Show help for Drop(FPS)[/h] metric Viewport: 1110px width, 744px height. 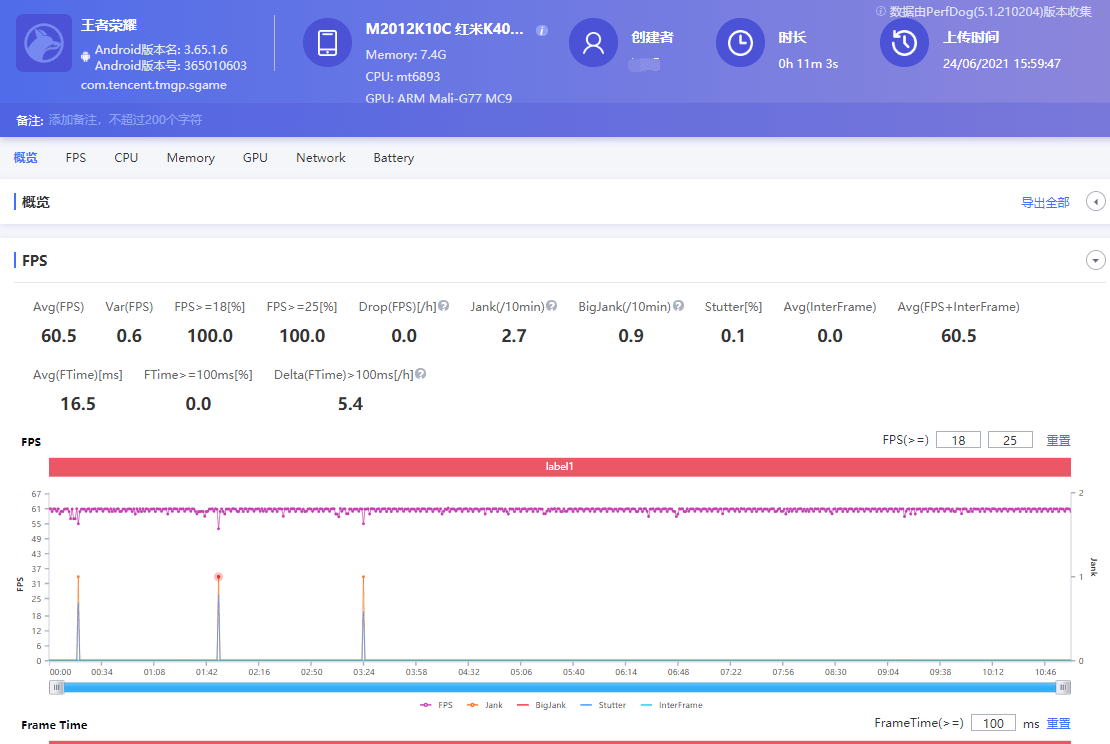click(443, 306)
